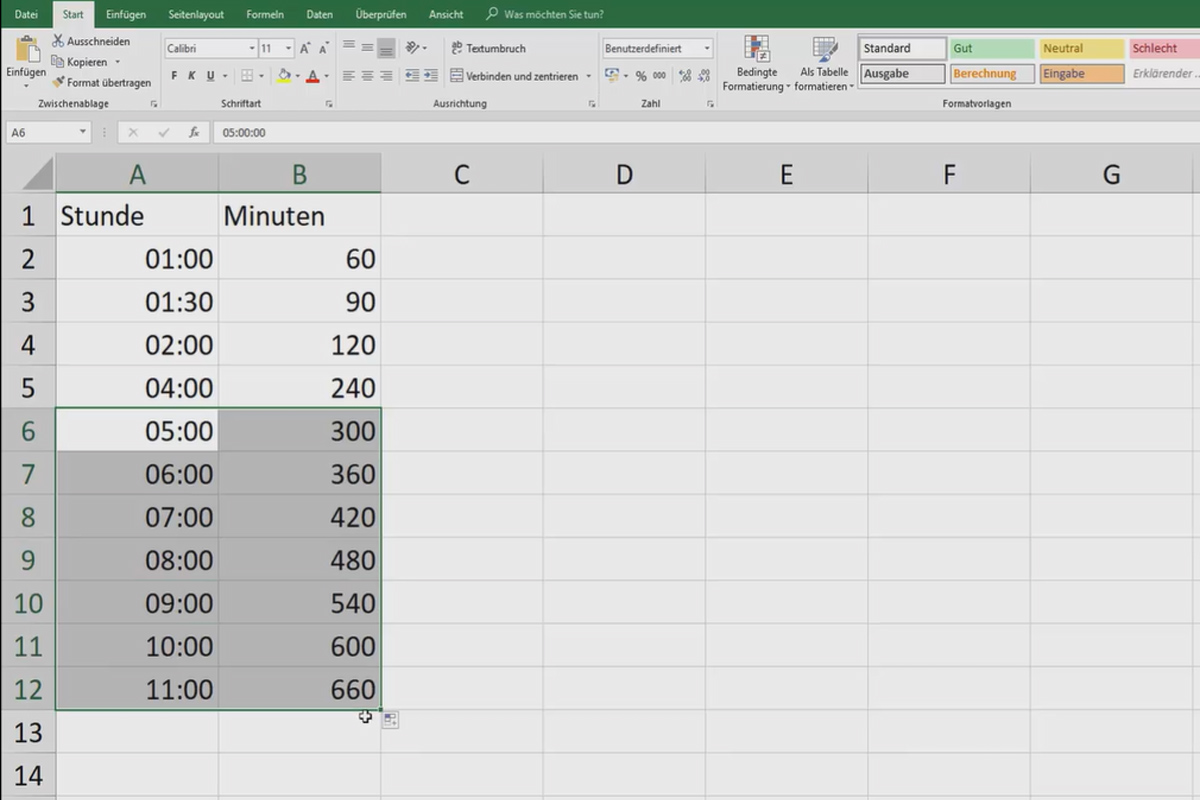The width and height of the screenshot is (1200, 800).
Task: Toggle underline U formatting
Action: tap(210, 76)
